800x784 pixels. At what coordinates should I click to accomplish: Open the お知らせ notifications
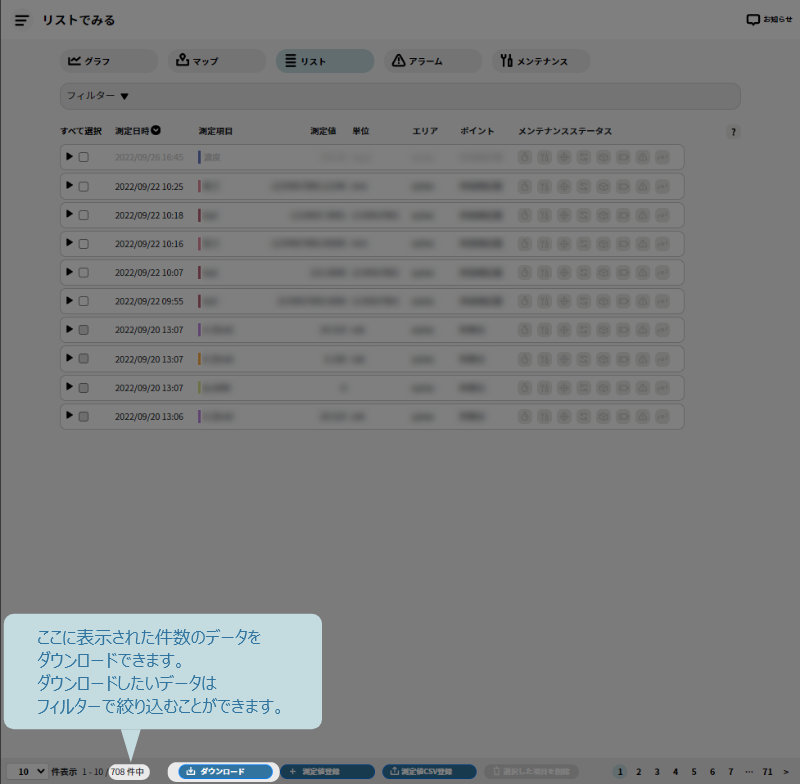click(769, 19)
